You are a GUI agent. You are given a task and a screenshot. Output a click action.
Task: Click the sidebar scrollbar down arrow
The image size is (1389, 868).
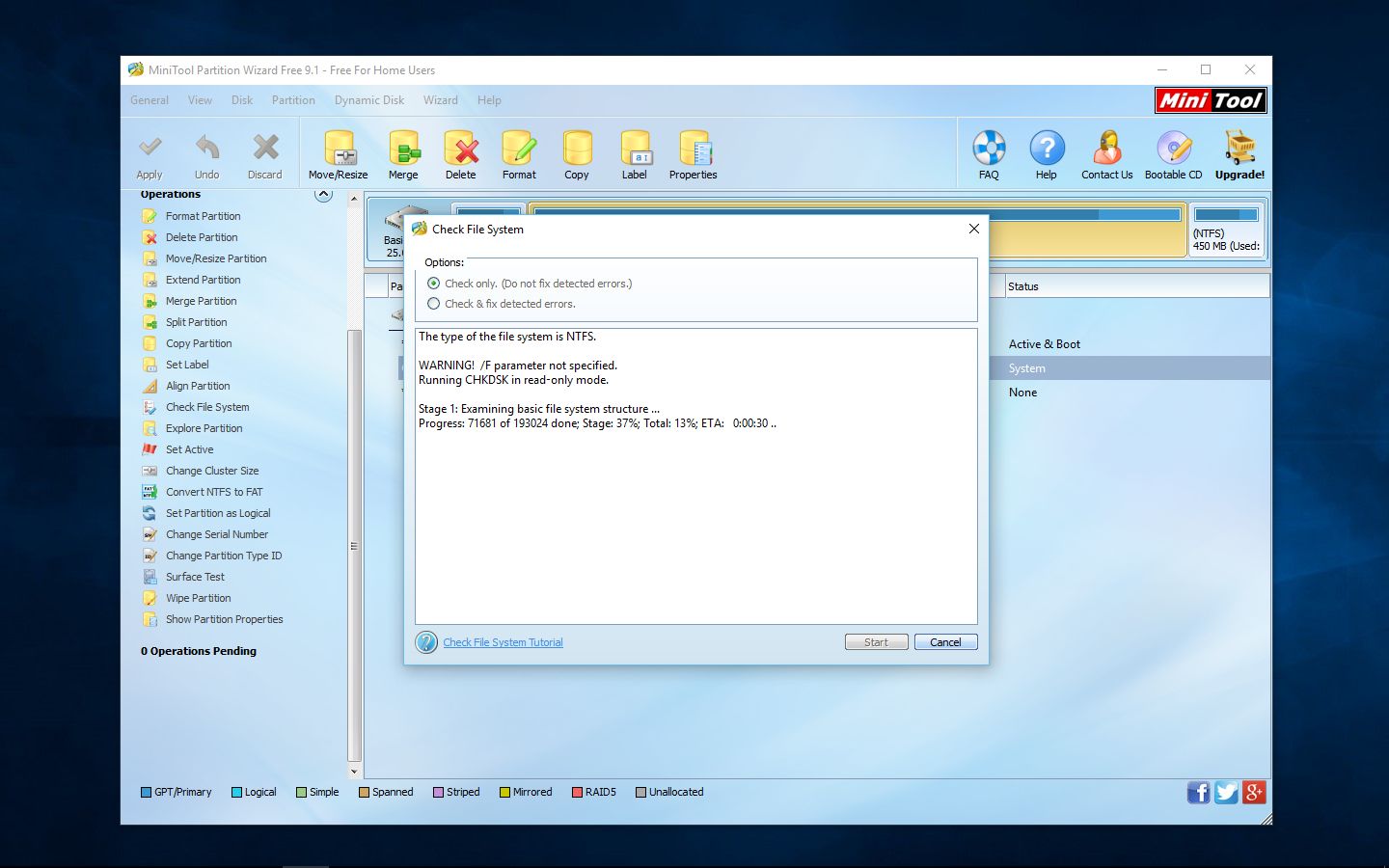tap(354, 772)
